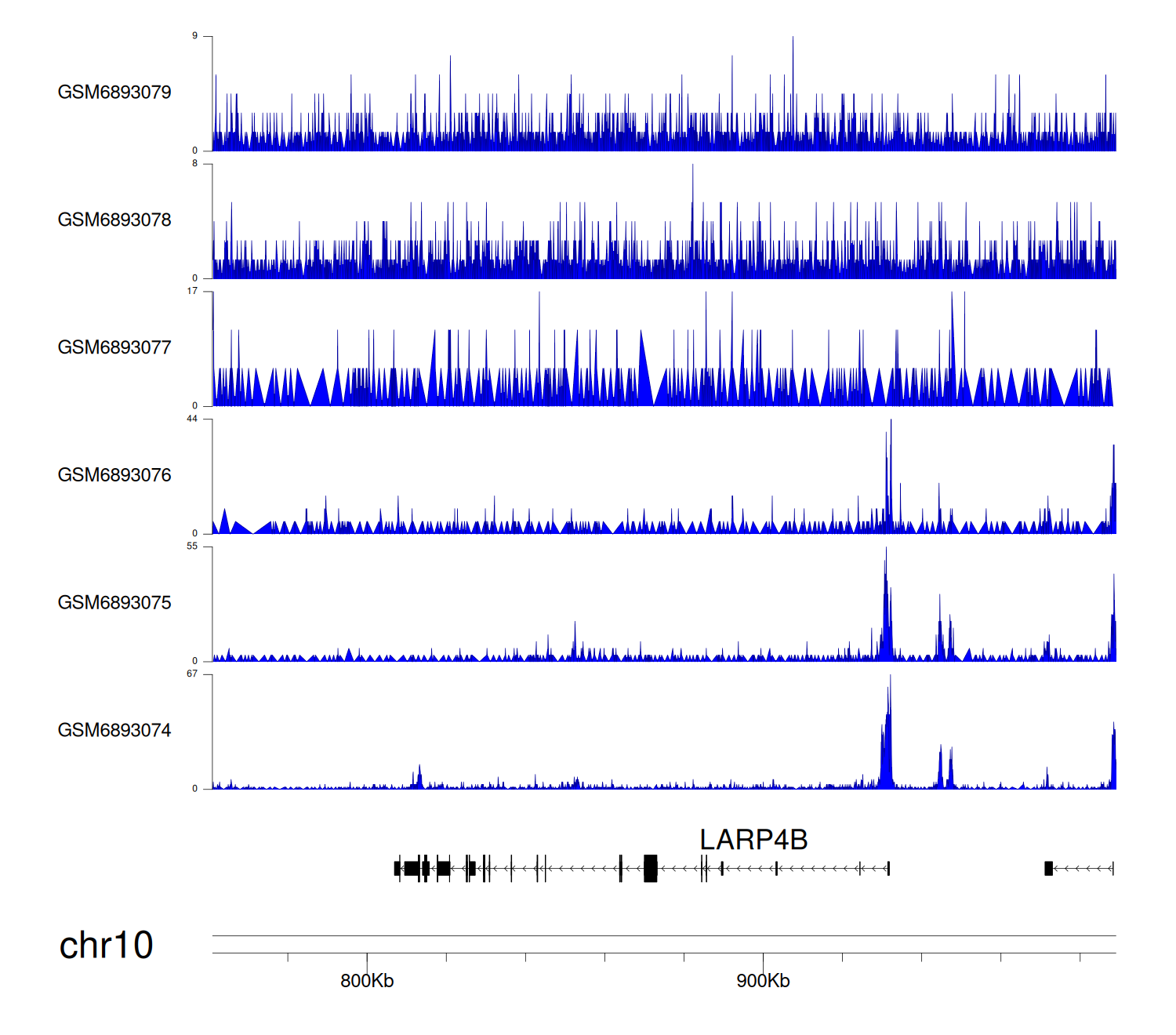Click the largest LARP4B exon block
This screenshot has width=1176, height=1035.
(650, 868)
